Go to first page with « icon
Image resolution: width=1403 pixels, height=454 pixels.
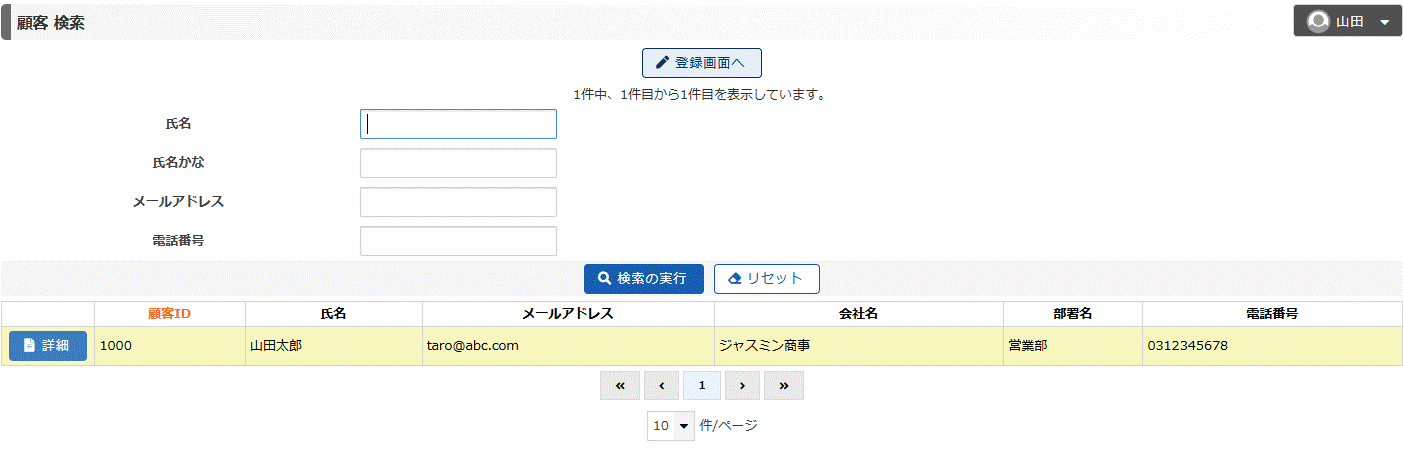[x=620, y=385]
